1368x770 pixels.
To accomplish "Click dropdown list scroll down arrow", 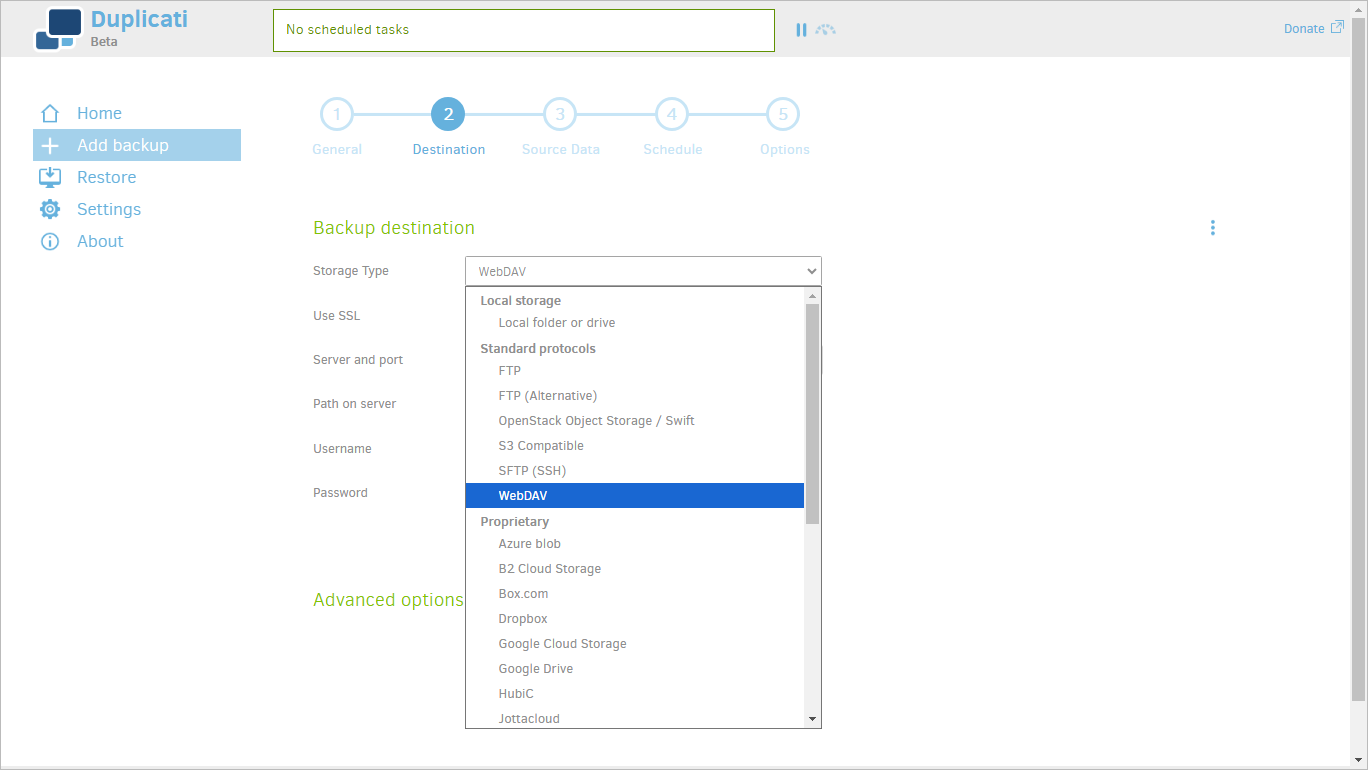I will (812, 719).
